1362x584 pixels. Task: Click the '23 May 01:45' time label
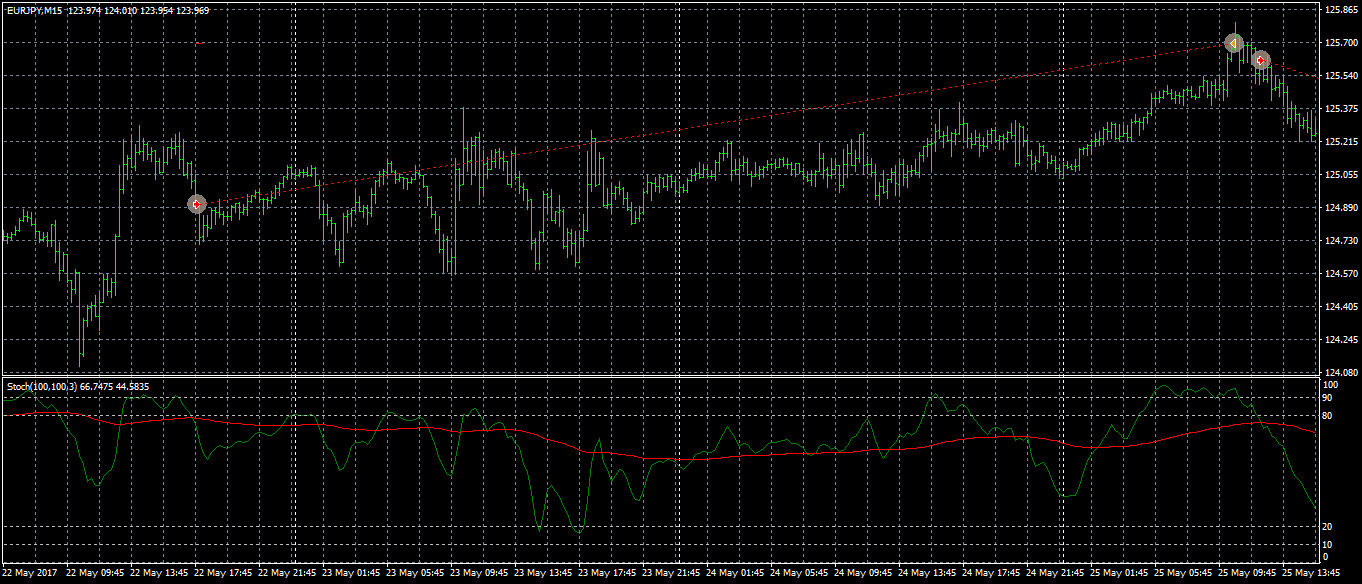point(352,574)
